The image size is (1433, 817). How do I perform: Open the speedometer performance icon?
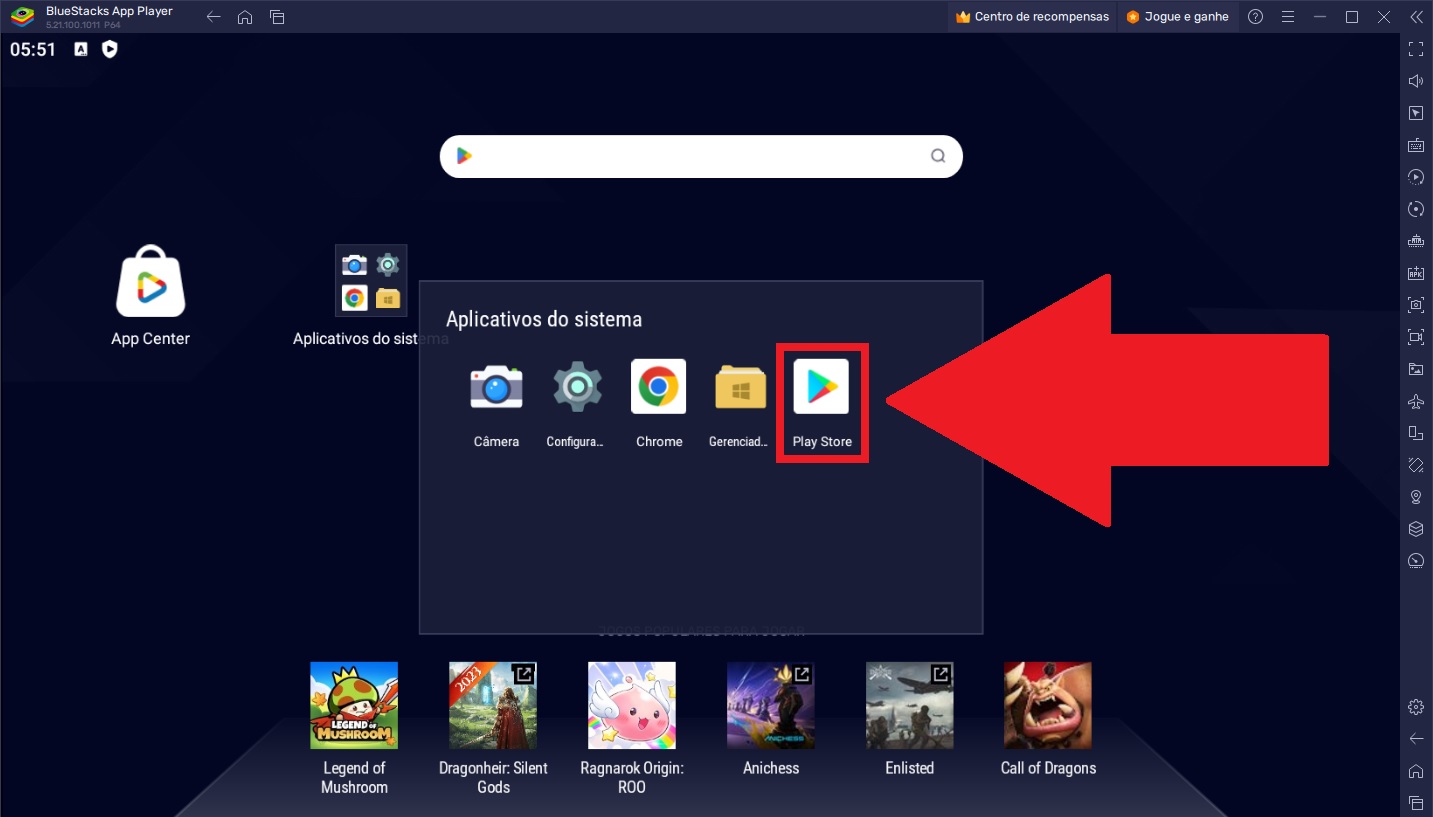[1415, 560]
